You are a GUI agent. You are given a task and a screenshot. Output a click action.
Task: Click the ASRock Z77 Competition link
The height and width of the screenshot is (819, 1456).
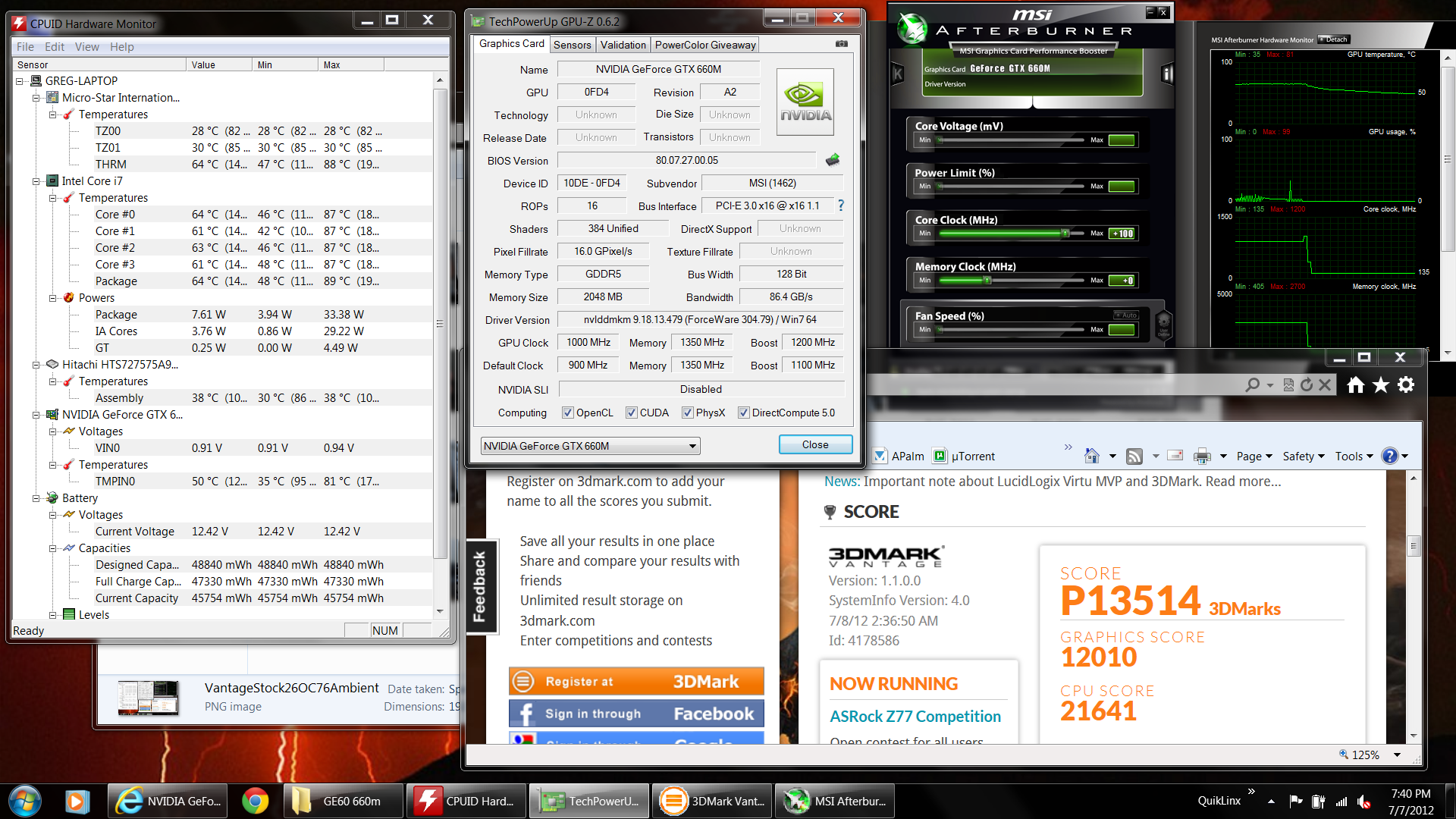tap(915, 717)
